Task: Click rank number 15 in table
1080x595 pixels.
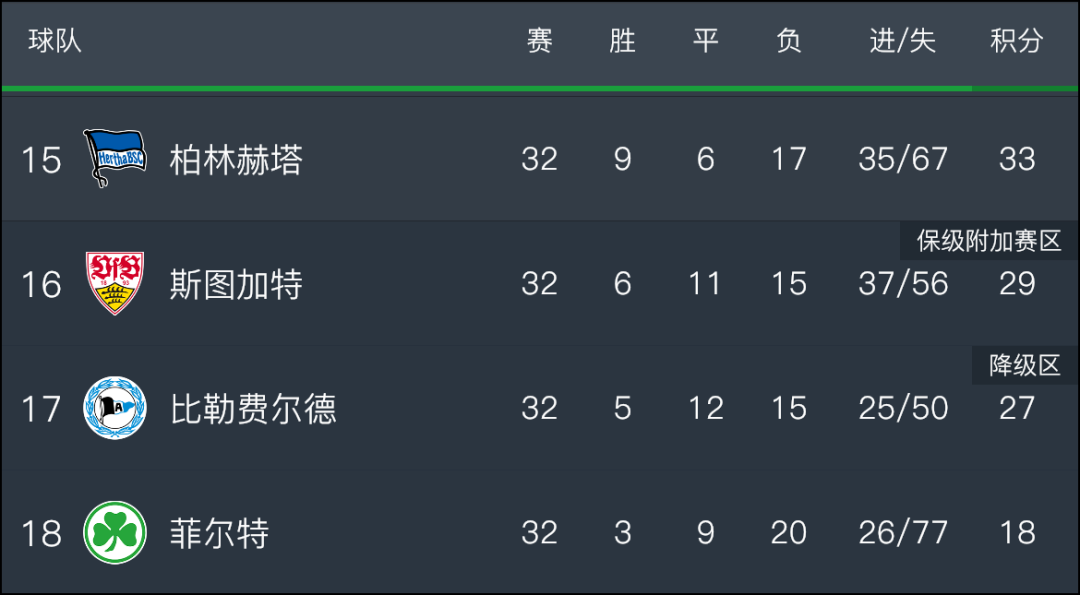Action: pos(41,160)
